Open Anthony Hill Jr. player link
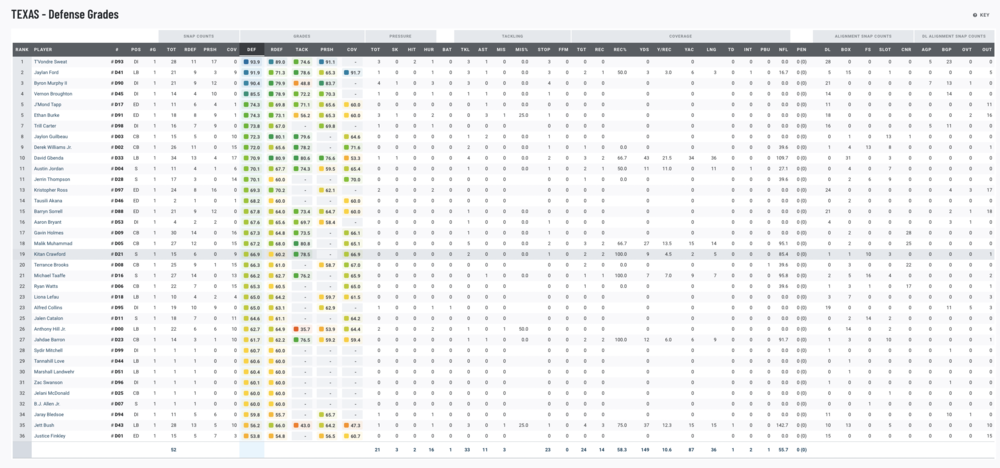 coord(49,329)
